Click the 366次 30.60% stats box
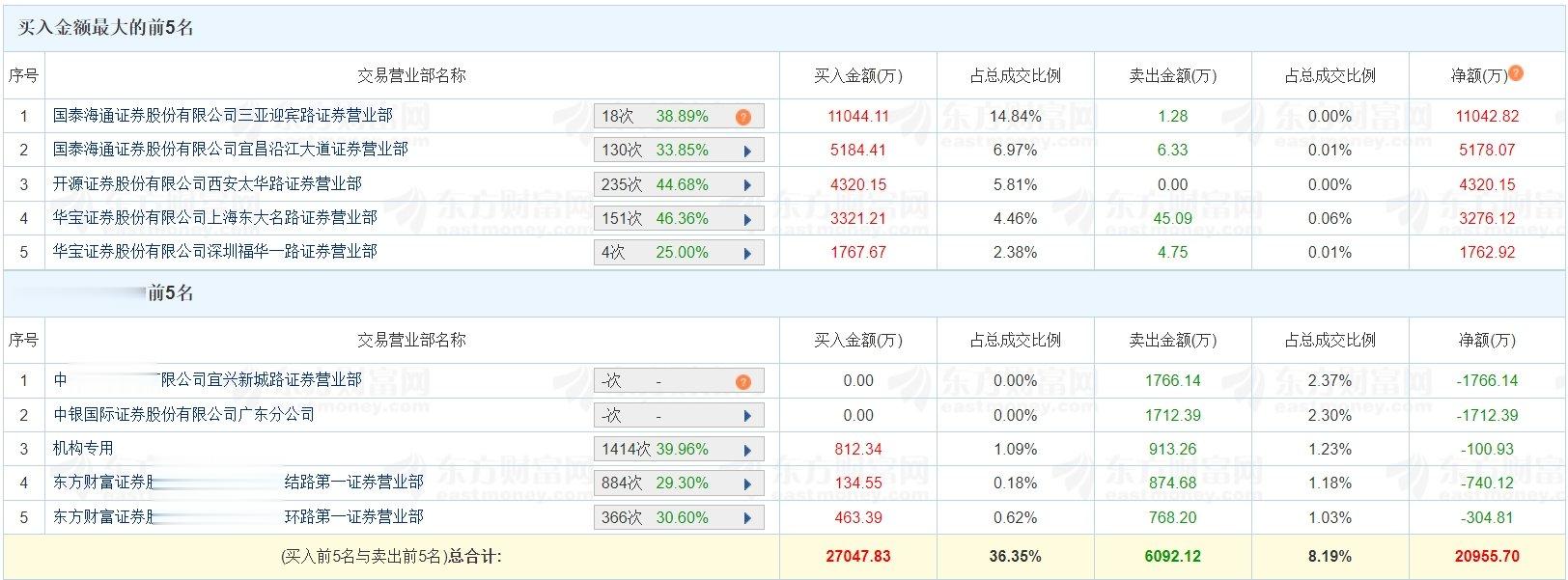The width and height of the screenshot is (1568, 580). pos(679,517)
